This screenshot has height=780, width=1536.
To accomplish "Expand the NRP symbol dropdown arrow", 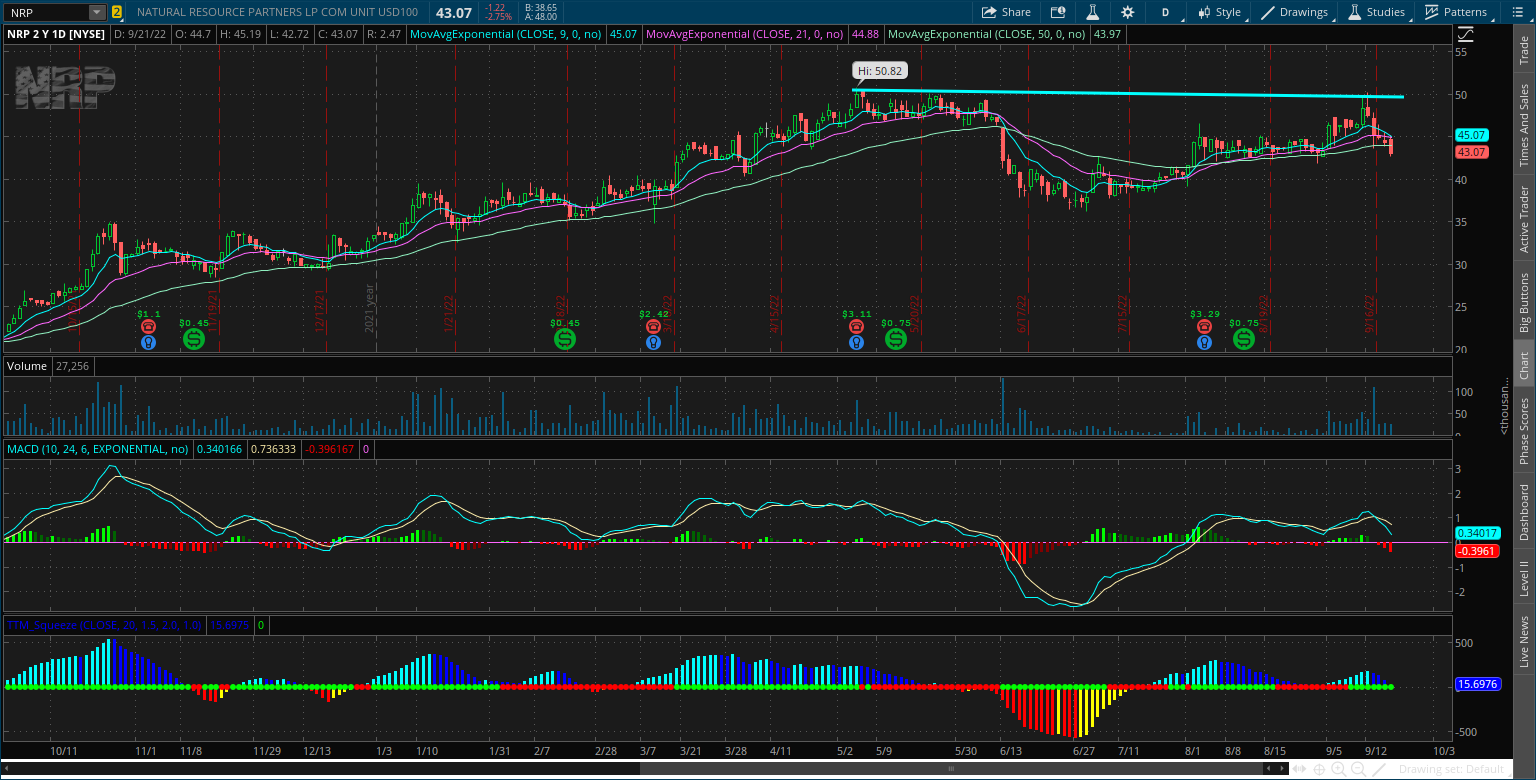I will click(x=97, y=12).
